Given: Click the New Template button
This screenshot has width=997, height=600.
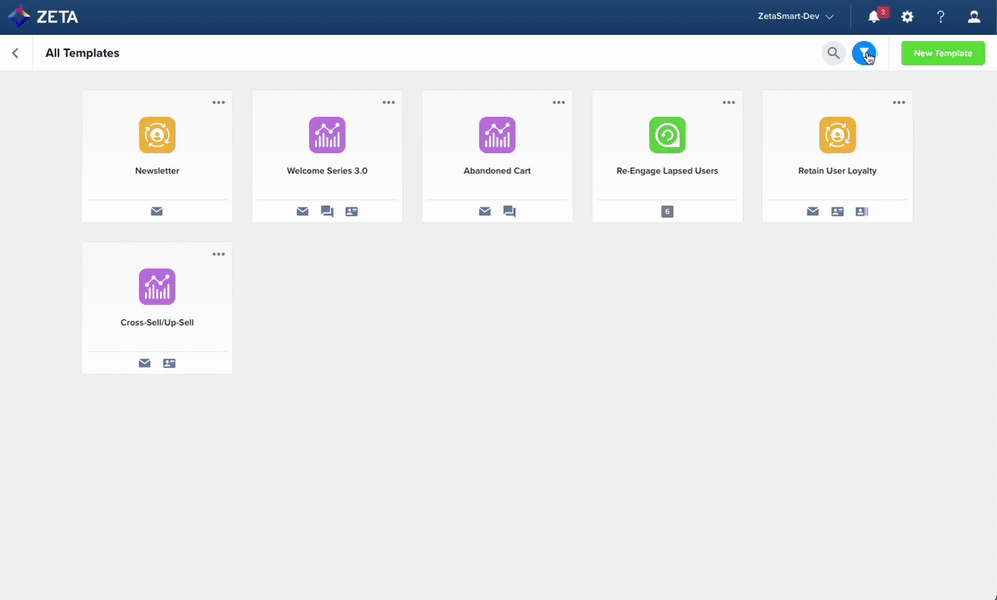Looking at the screenshot, I should click(941, 52).
